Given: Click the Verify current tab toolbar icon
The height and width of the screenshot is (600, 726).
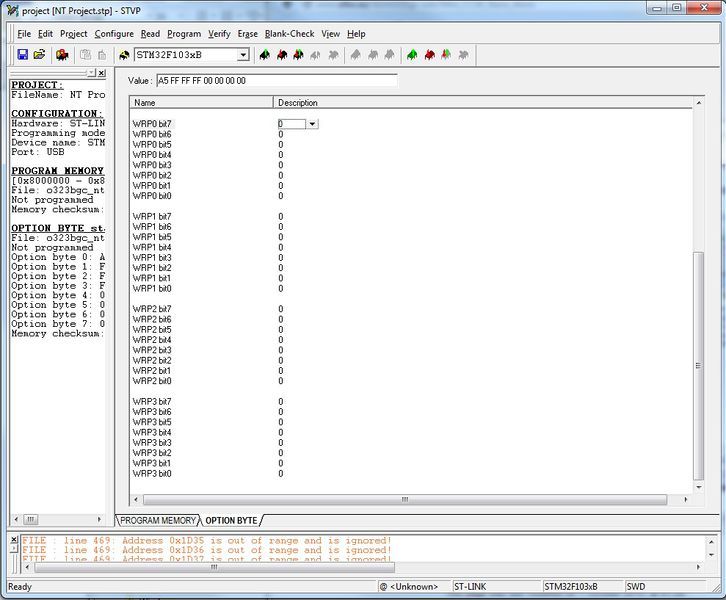Looking at the screenshot, I should coord(298,54).
